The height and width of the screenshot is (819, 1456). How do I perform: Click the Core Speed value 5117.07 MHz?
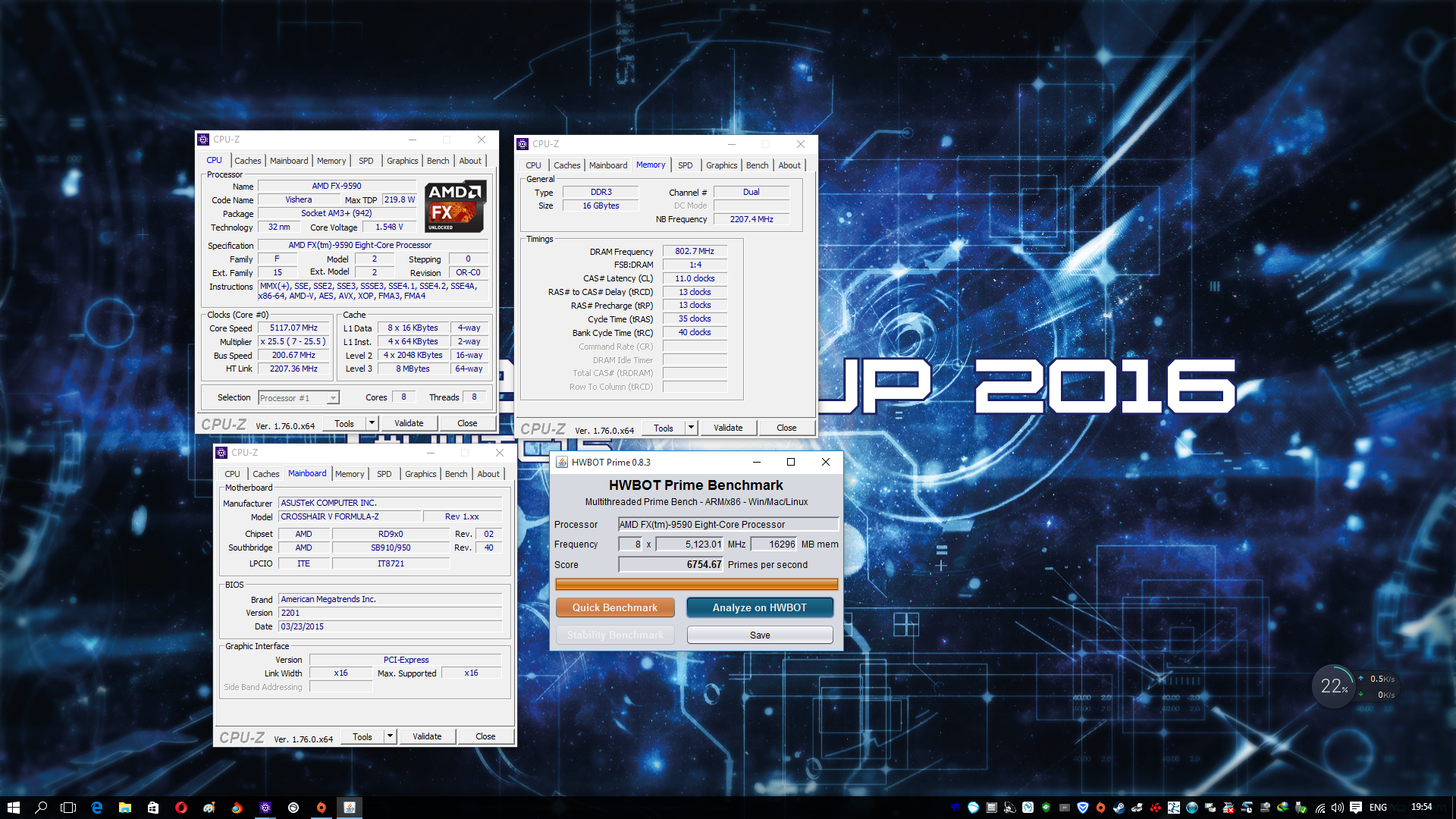pyautogui.click(x=294, y=328)
